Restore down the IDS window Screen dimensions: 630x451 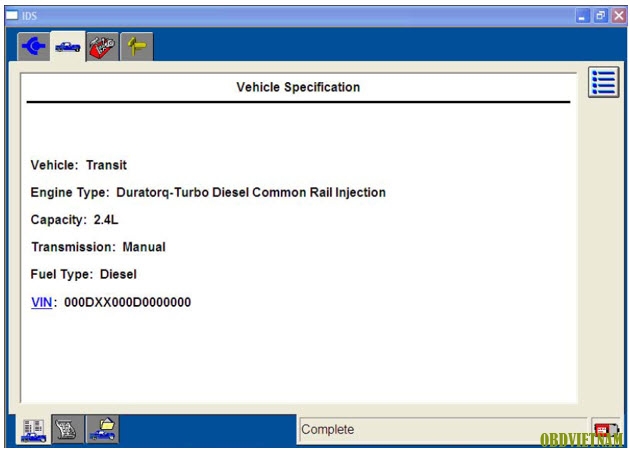tap(601, 16)
